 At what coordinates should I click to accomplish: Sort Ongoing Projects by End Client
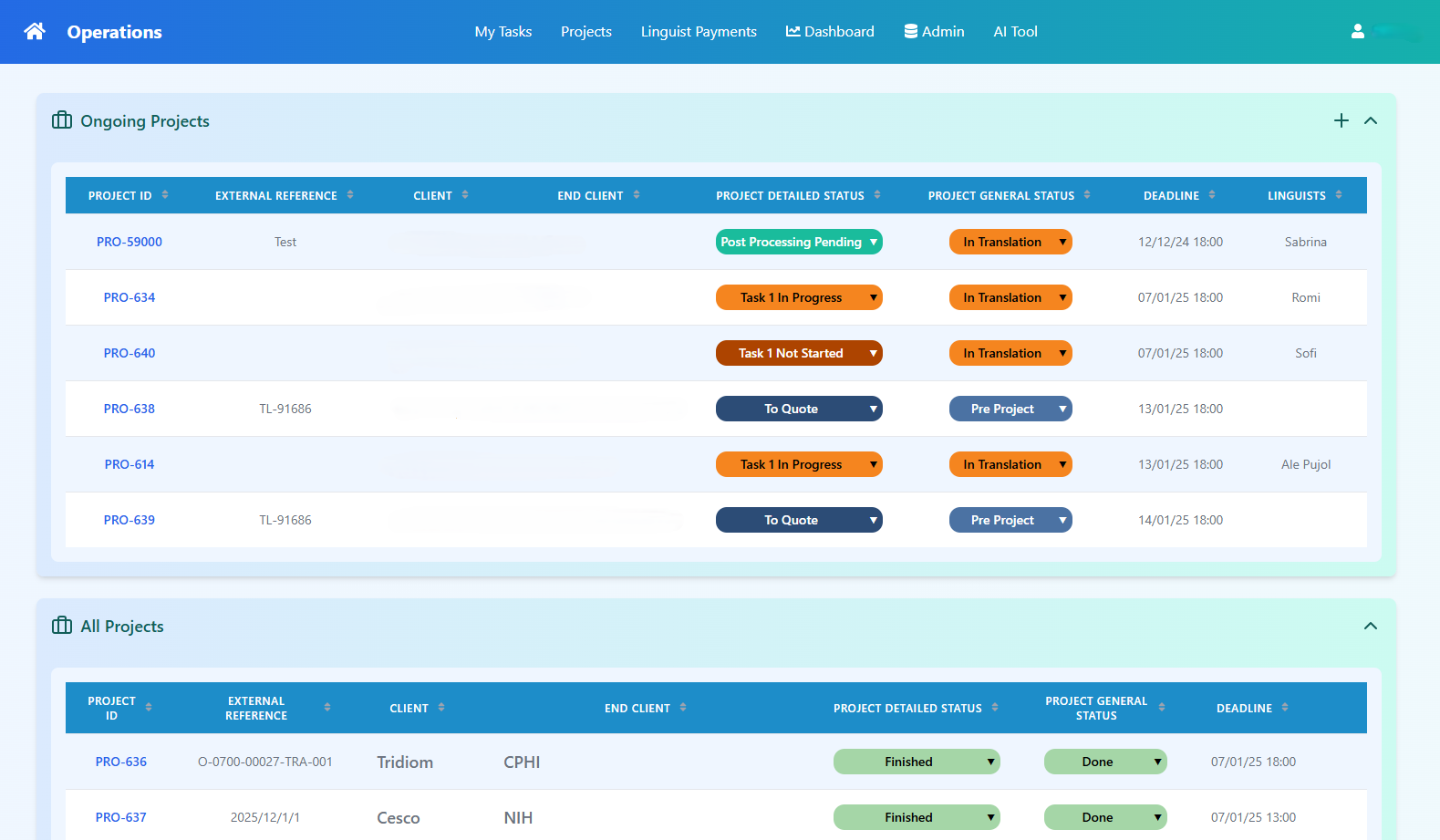[637, 195]
